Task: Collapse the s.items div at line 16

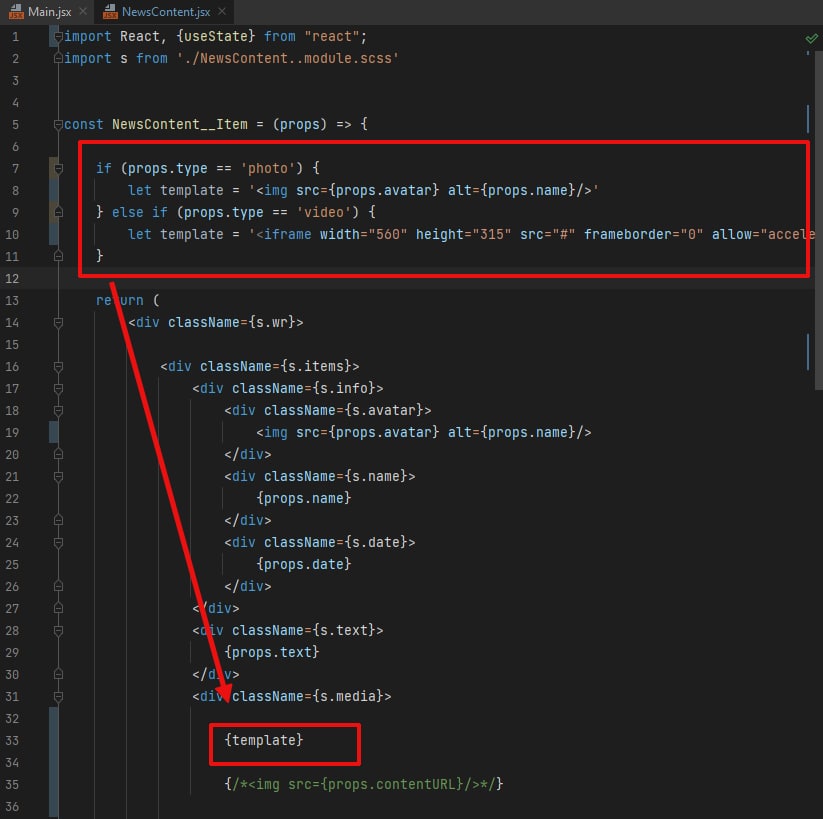Action: (x=58, y=366)
